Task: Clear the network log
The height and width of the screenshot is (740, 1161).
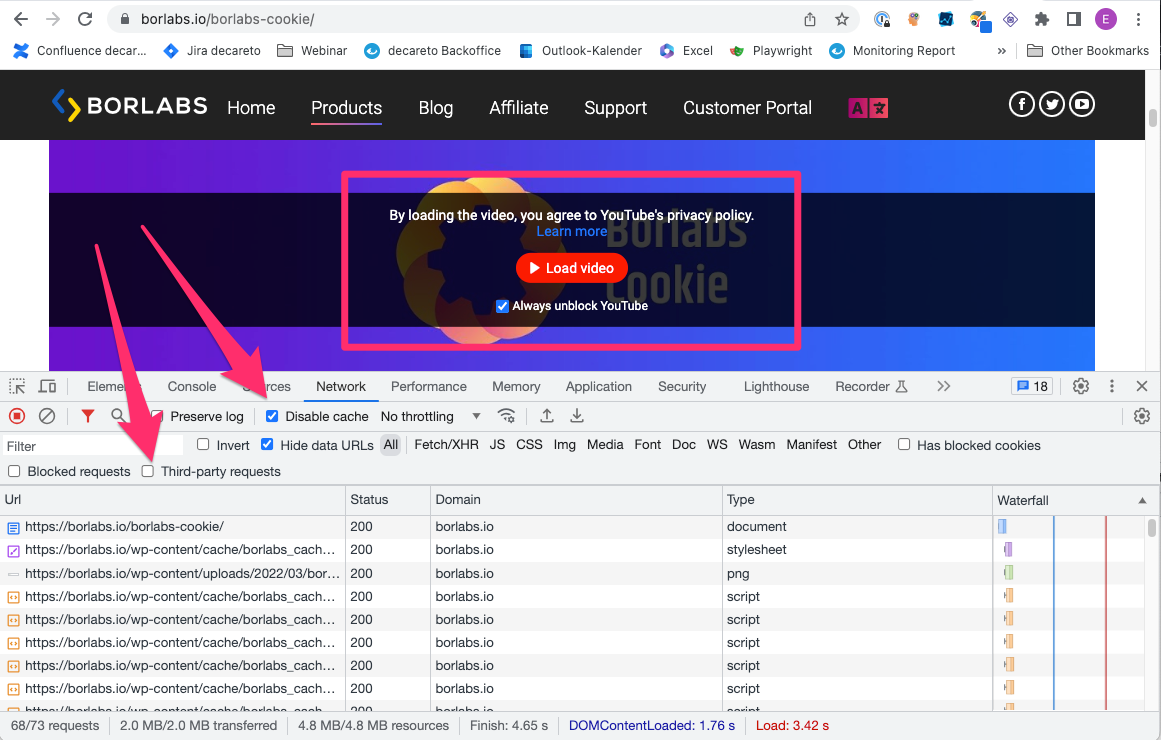Action: (x=47, y=416)
